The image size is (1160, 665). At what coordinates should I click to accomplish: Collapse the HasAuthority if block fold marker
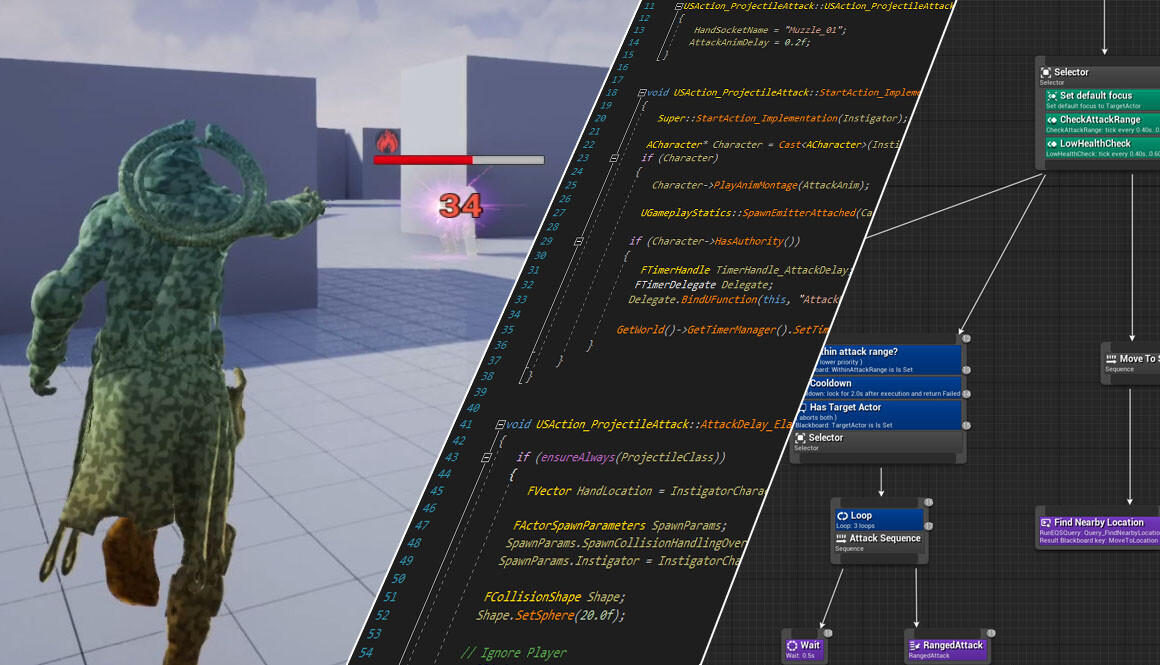tap(578, 242)
